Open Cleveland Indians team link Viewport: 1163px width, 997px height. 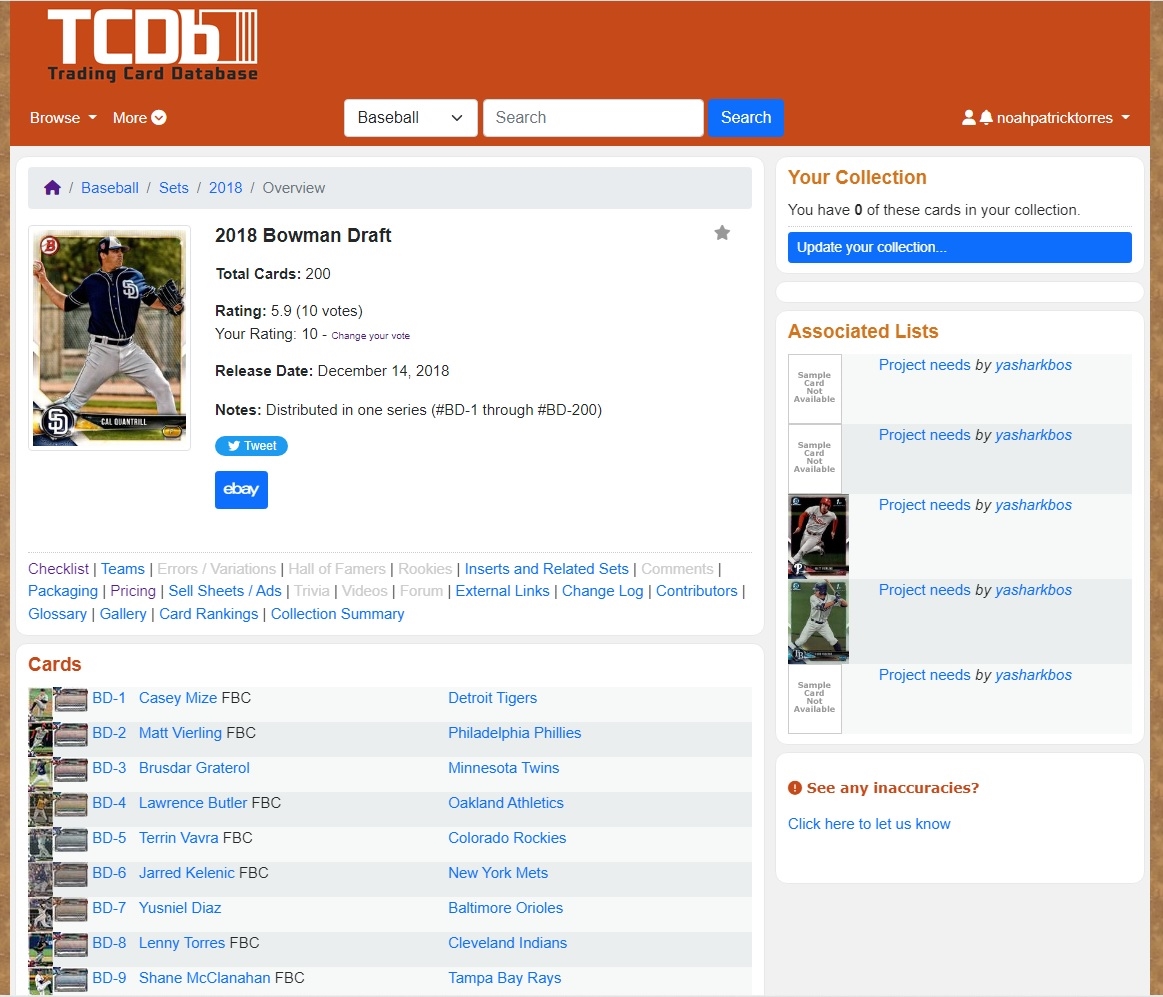pyautogui.click(x=507, y=943)
